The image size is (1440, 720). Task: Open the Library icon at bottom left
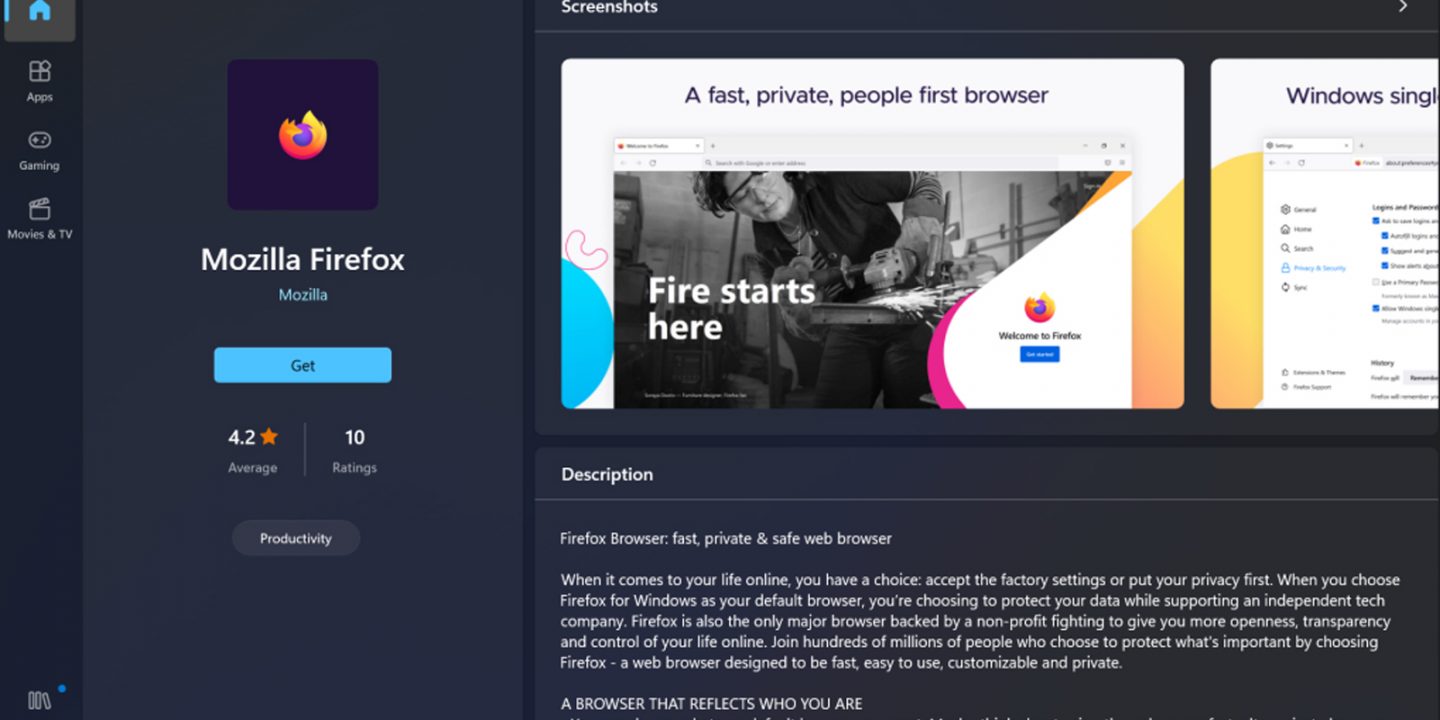coord(39,700)
